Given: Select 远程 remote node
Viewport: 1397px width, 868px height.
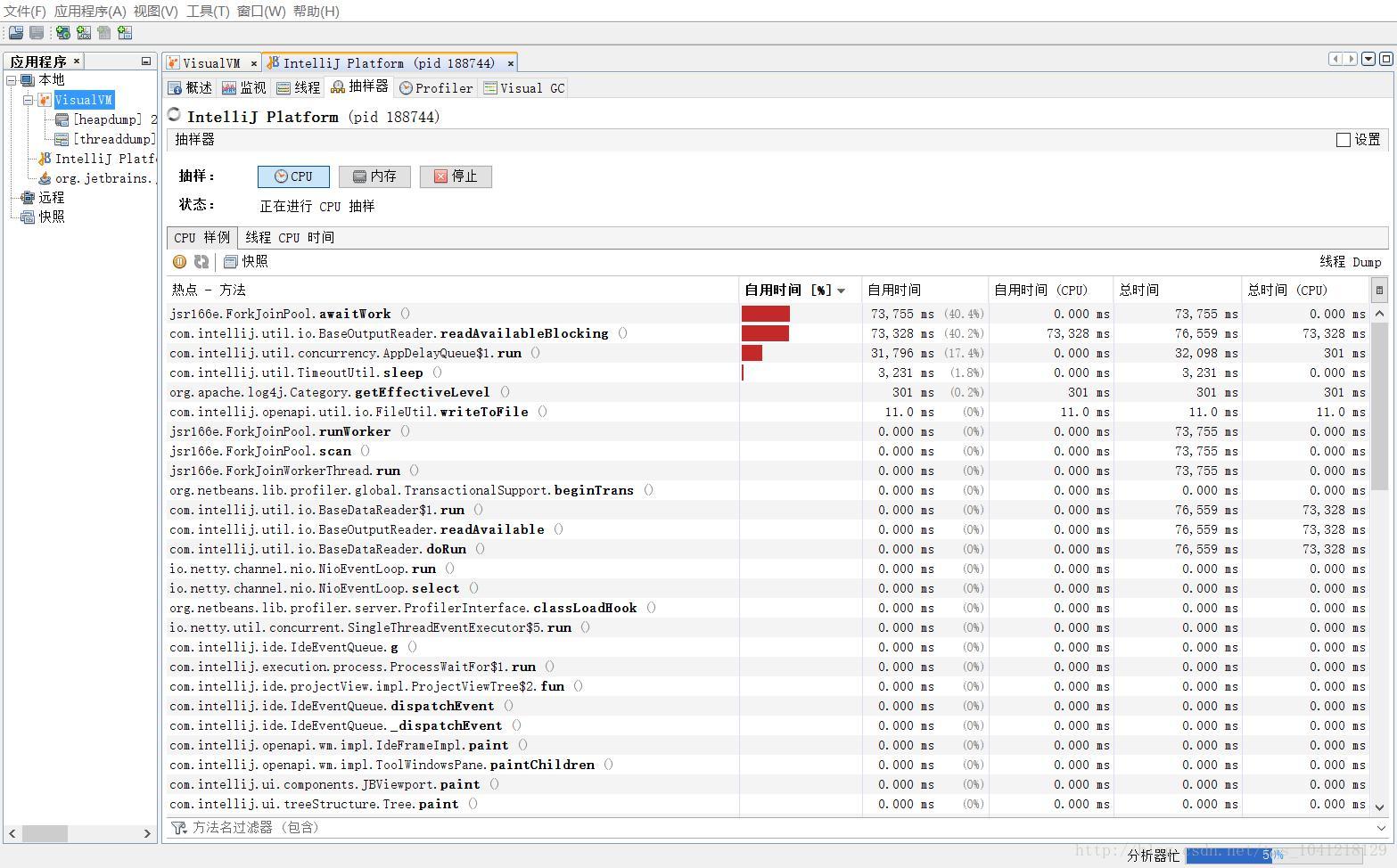Looking at the screenshot, I should click(42, 198).
